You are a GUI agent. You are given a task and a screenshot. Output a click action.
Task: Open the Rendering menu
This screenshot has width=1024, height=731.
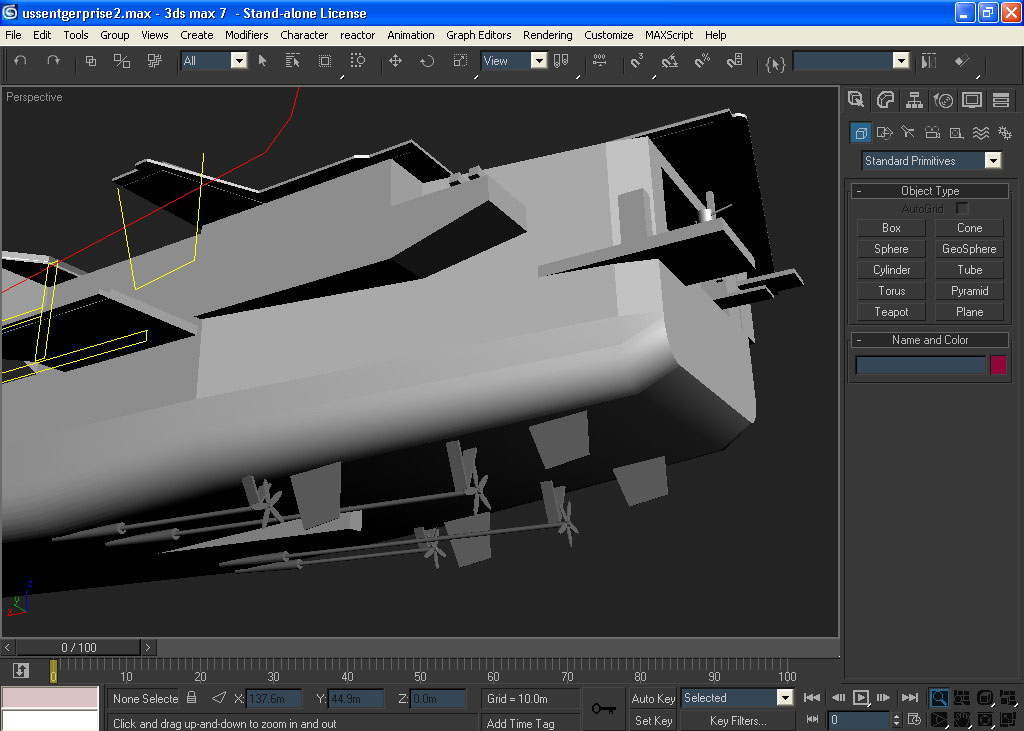tap(547, 35)
